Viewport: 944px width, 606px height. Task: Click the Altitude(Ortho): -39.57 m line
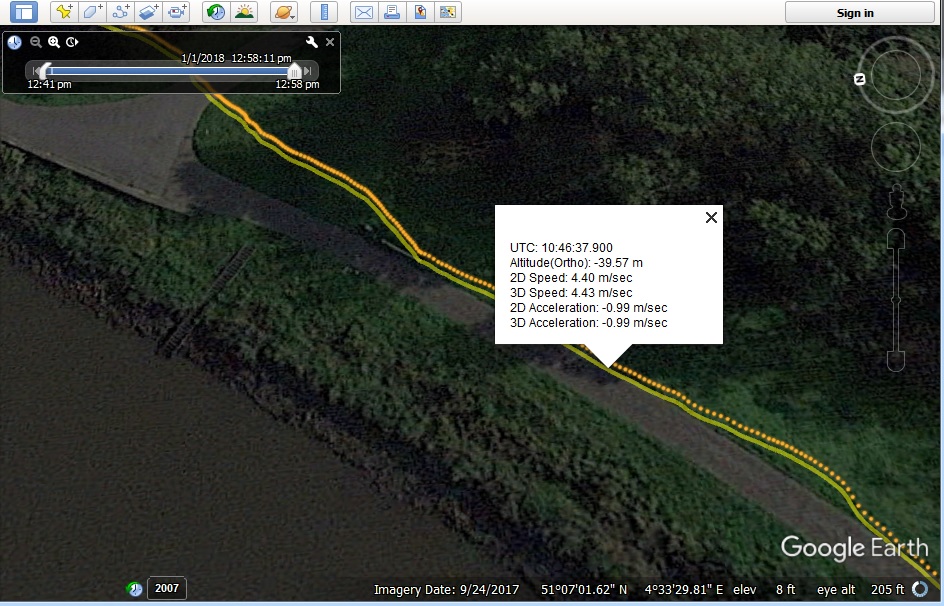(576, 262)
